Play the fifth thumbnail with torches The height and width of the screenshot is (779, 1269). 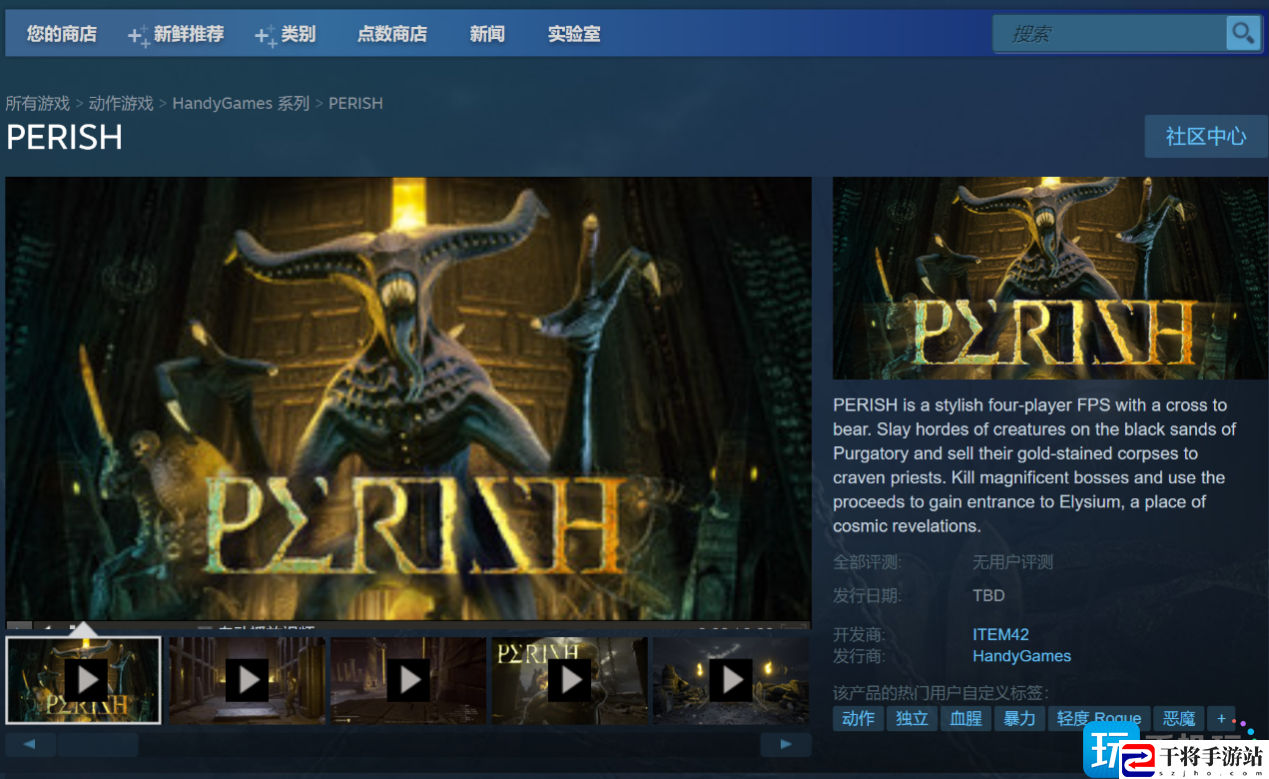point(731,680)
